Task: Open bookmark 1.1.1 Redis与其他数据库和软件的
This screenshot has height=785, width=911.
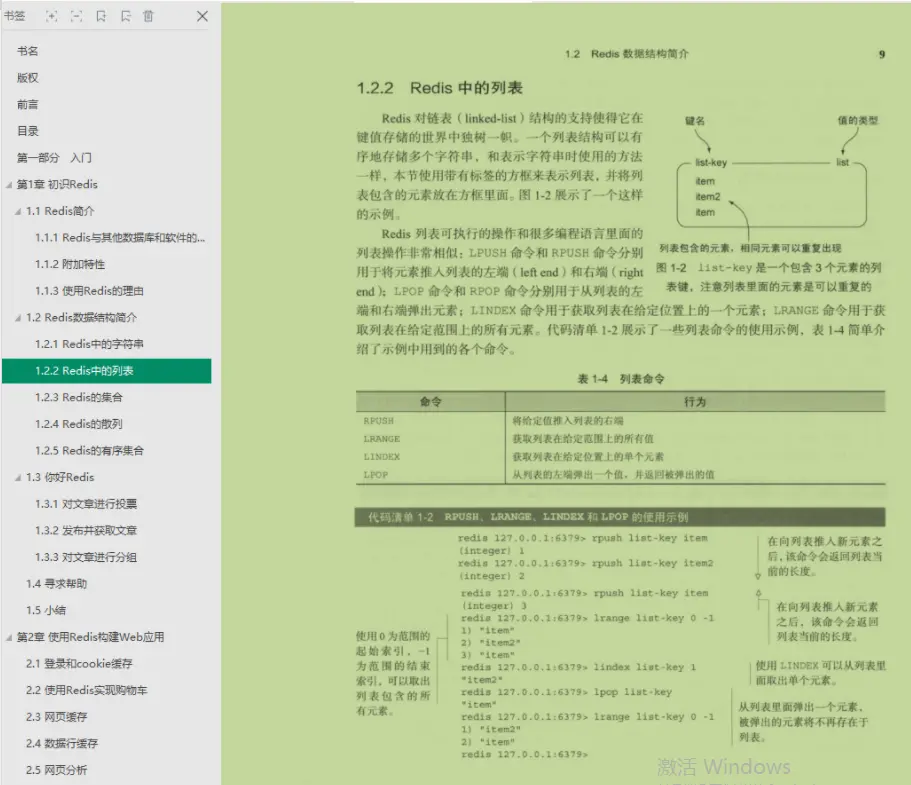Action: (x=120, y=238)
